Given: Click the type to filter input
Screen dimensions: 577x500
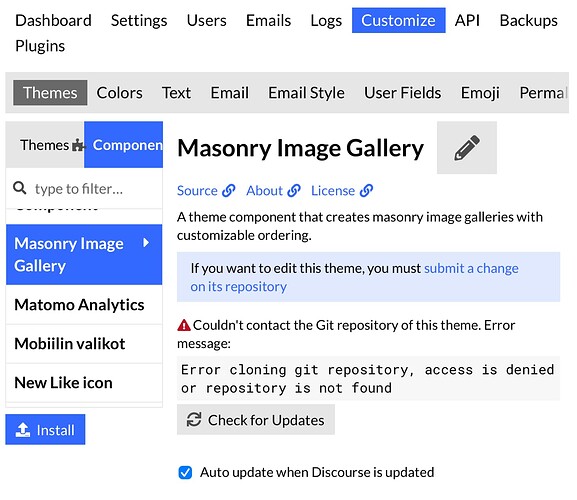Looking at the screenshot, I should (x=84, y=188).
